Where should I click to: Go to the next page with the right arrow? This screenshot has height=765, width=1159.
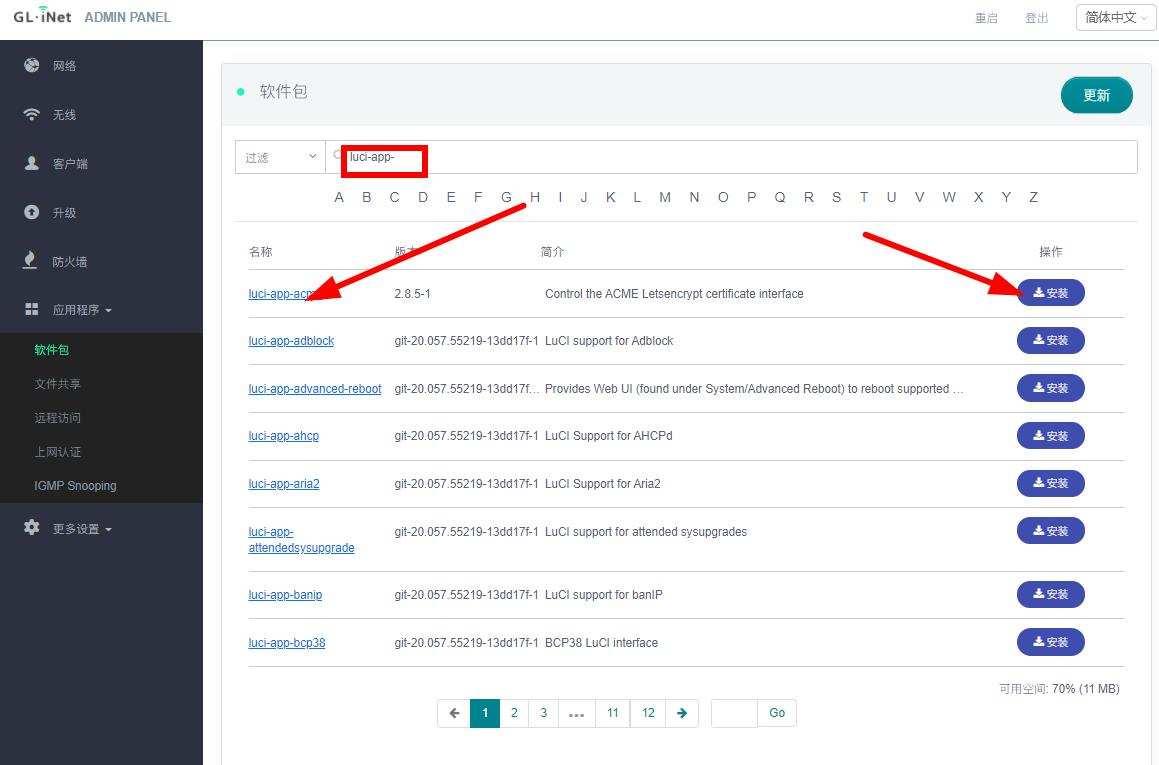pos(682,713)
